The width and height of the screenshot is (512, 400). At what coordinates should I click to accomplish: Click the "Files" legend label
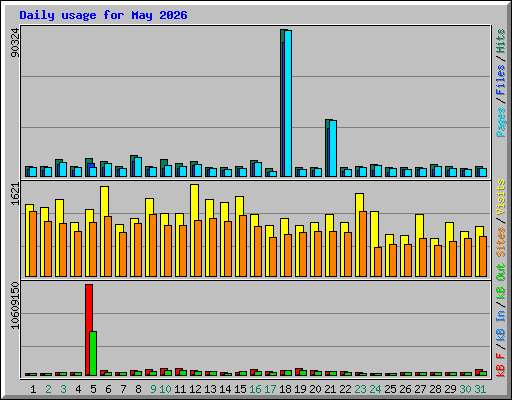tap(500, 79)
